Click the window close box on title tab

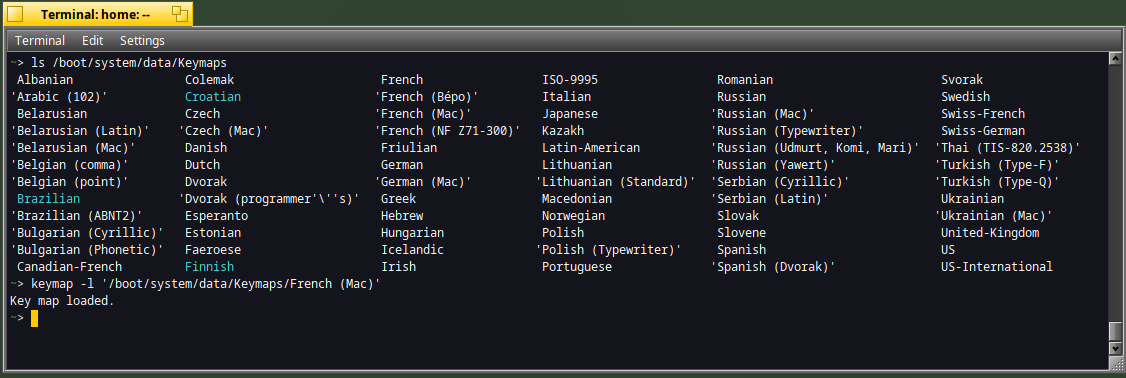tap(15, 14)
